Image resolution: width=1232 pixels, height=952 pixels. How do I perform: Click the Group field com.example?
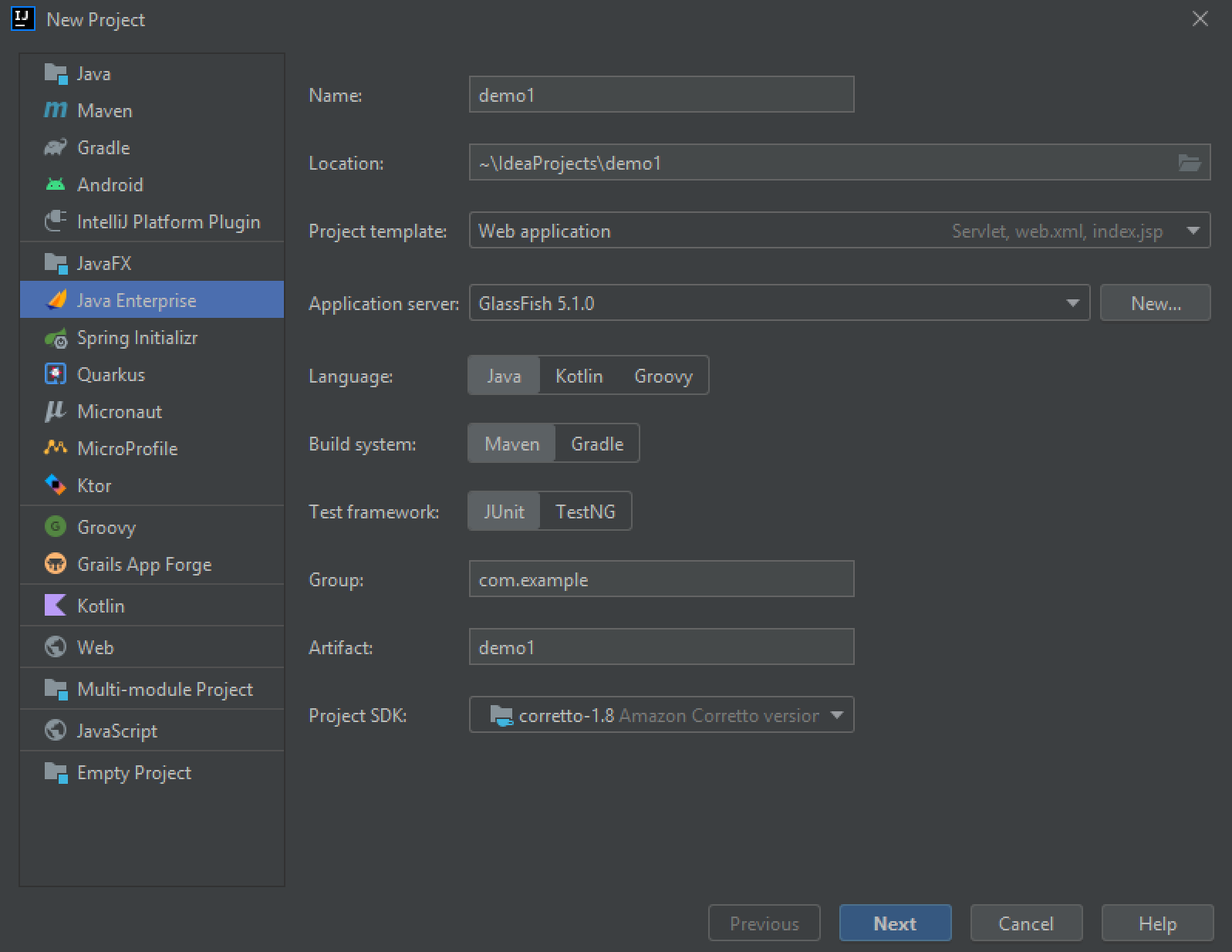tap(661, 579)
